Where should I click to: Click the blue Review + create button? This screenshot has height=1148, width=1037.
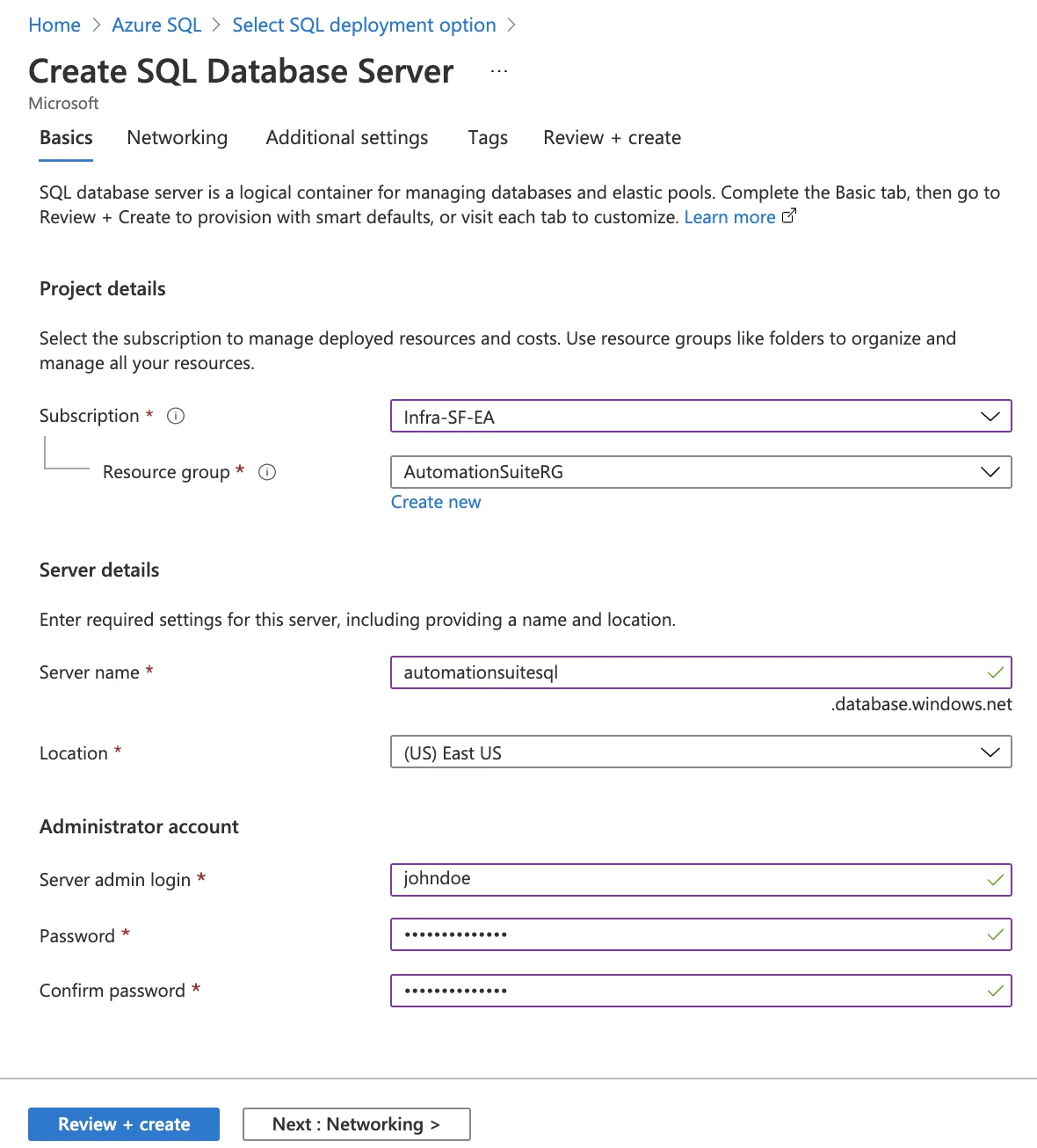tap(124, 1124)
